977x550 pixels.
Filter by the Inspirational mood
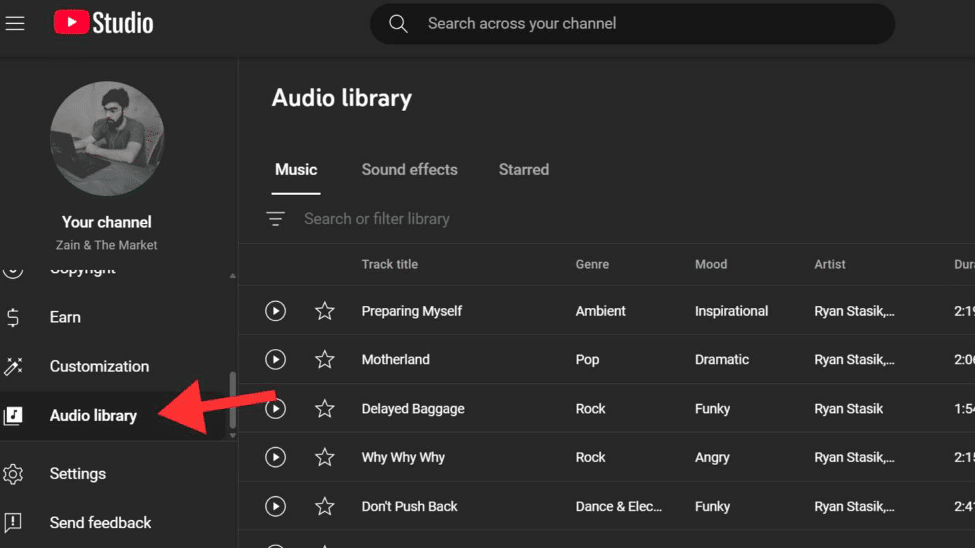pyautogui.click(x=731, y=311)
